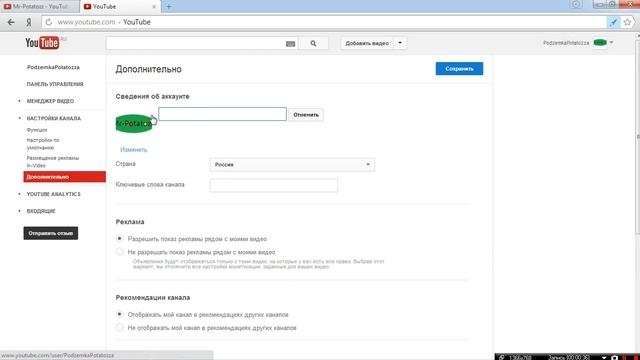Switch to the Mr-Potatozz YouTube tab
The height and width of the screenshot is (360, 640).
(40, 7)
